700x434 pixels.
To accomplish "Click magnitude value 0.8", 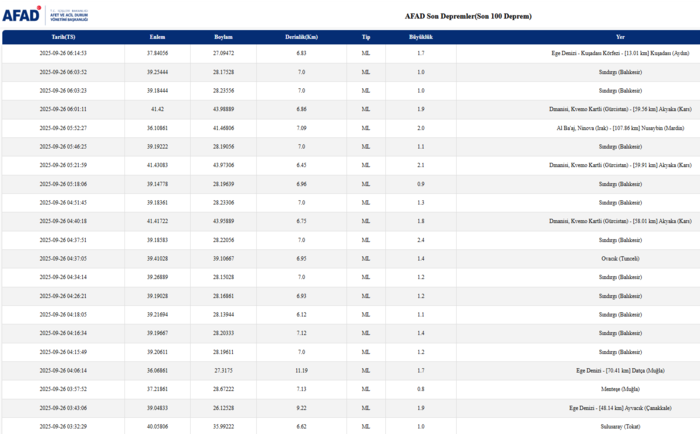I will click(421, 389).
